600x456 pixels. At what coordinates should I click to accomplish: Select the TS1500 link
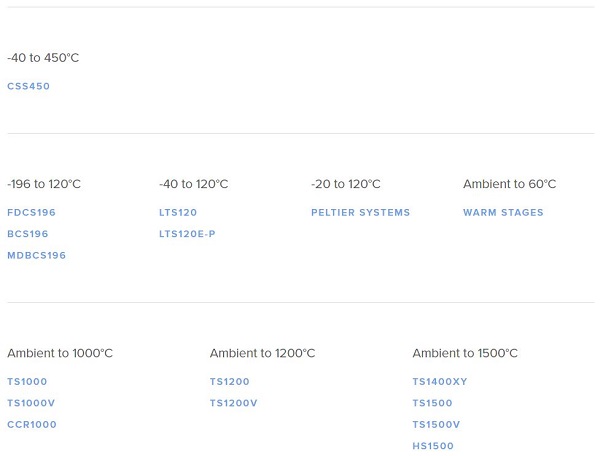tap(432, 403)
